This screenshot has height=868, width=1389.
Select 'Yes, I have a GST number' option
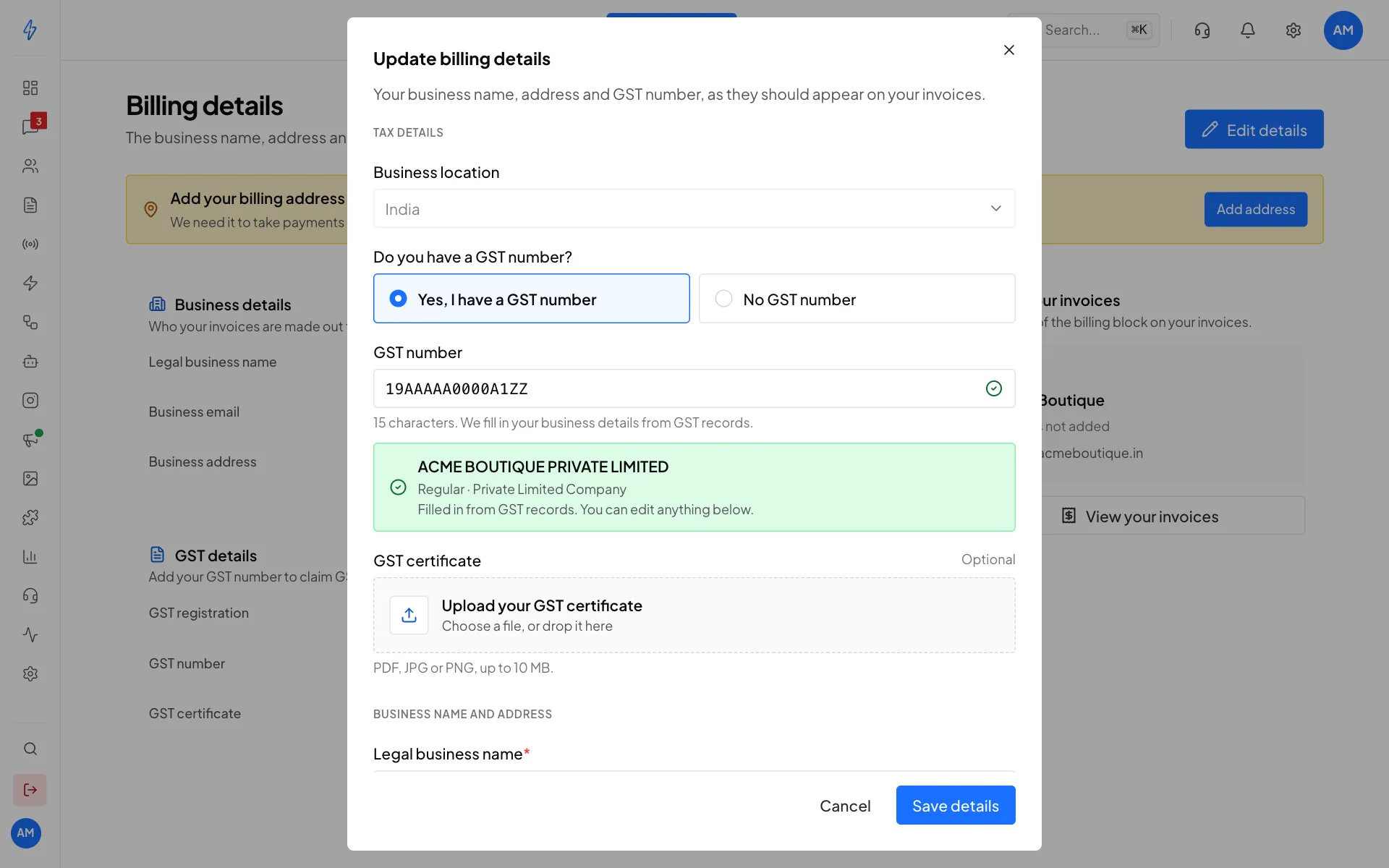(532, 299)
